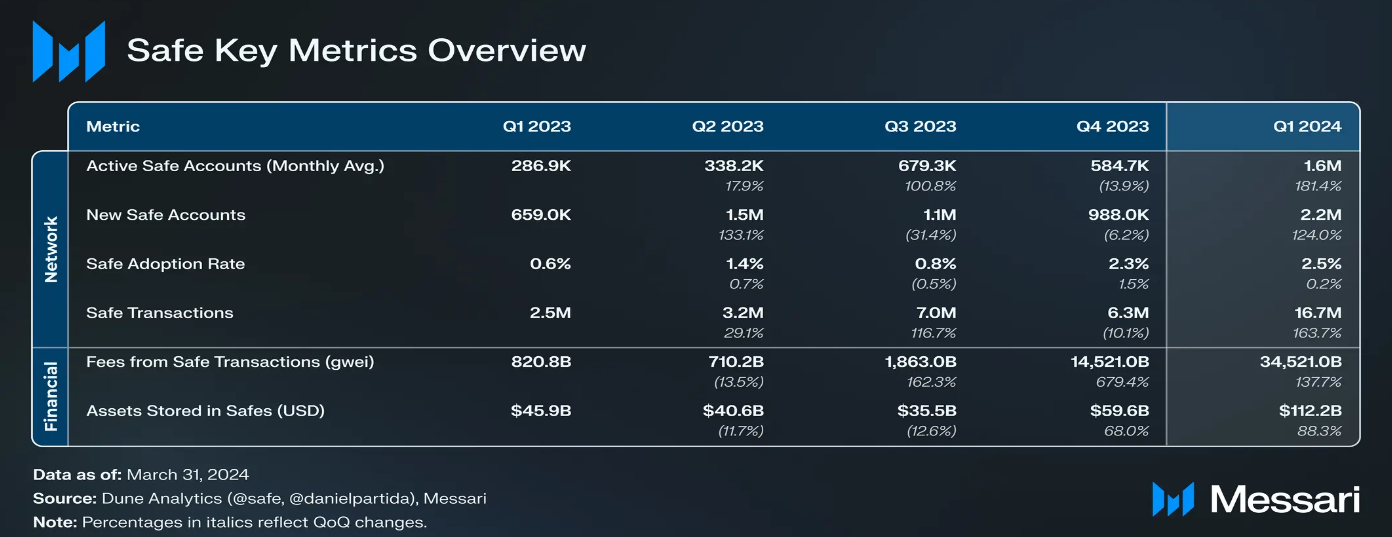Click the '3.2M' Safe Transactions value

click(742, 313)
